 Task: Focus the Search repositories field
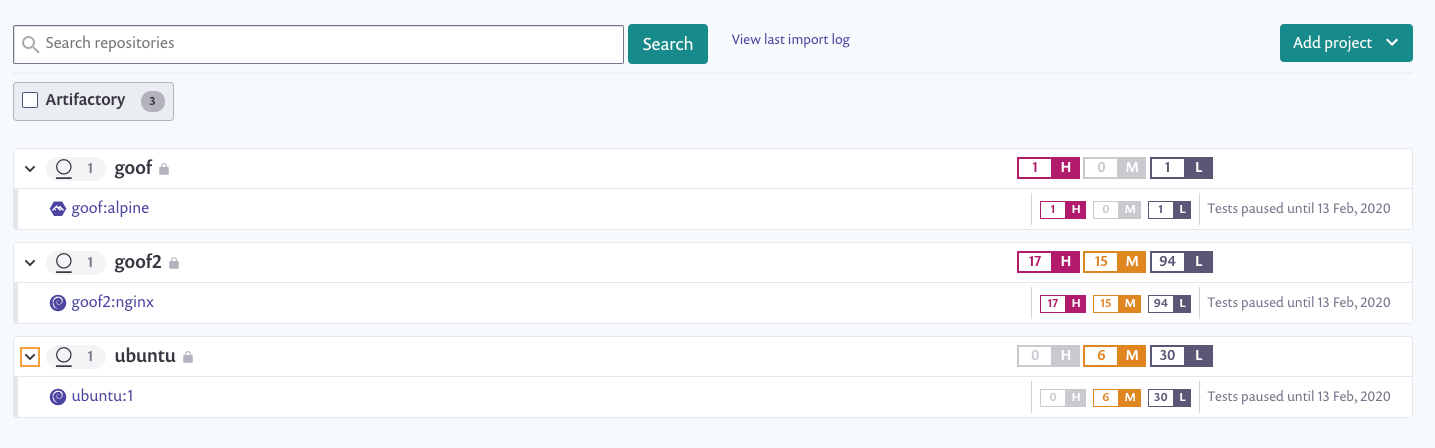[318, 44]
